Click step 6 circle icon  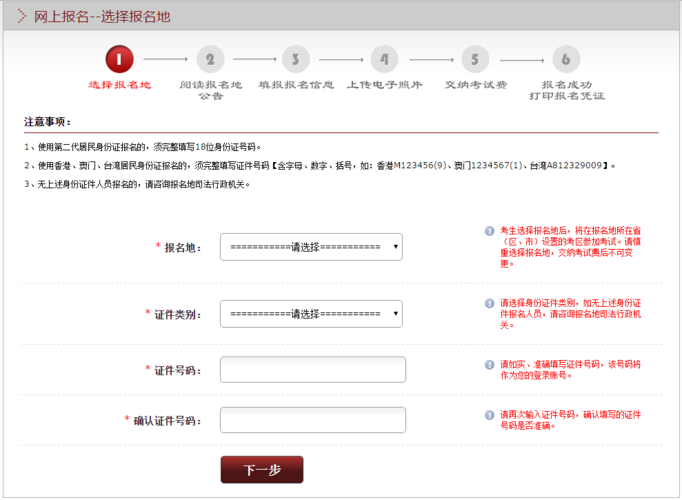click(x=566, y=59)
